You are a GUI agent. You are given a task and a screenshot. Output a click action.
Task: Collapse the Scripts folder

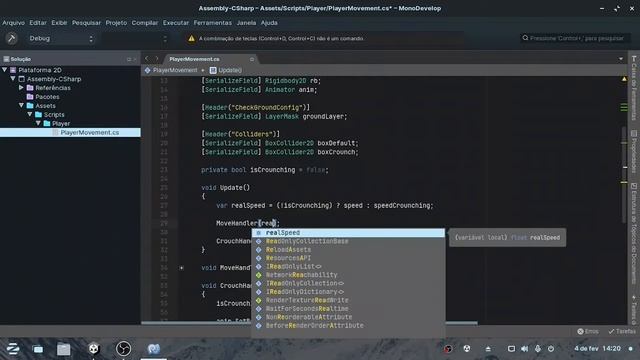(30, 114)
